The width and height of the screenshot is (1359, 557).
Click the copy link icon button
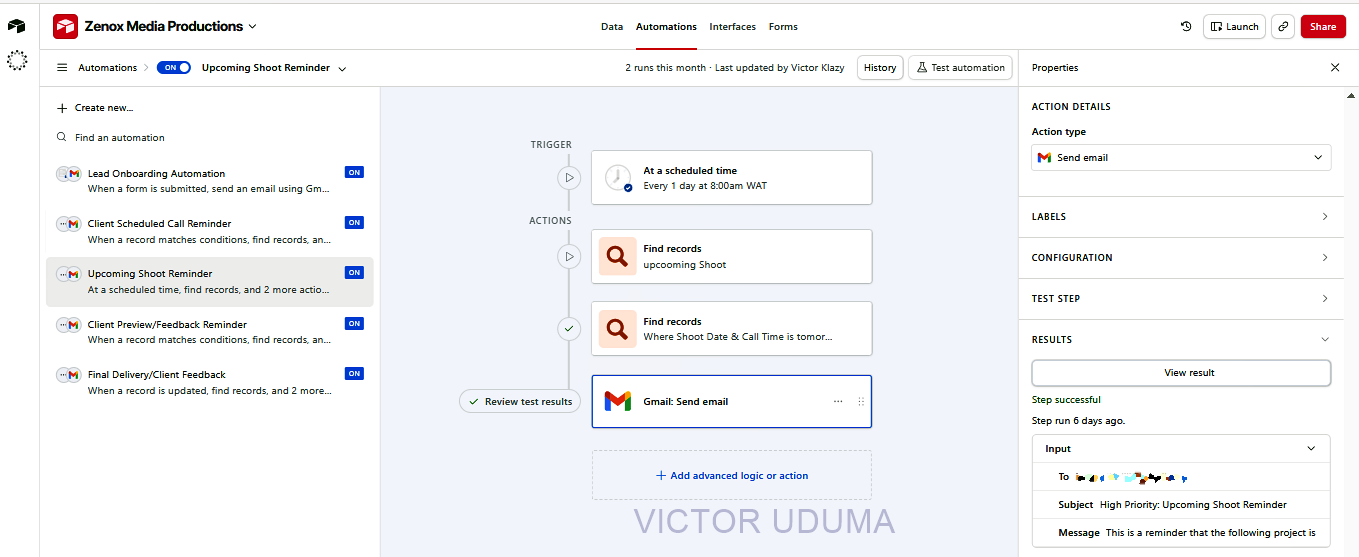pos(1283,27)
